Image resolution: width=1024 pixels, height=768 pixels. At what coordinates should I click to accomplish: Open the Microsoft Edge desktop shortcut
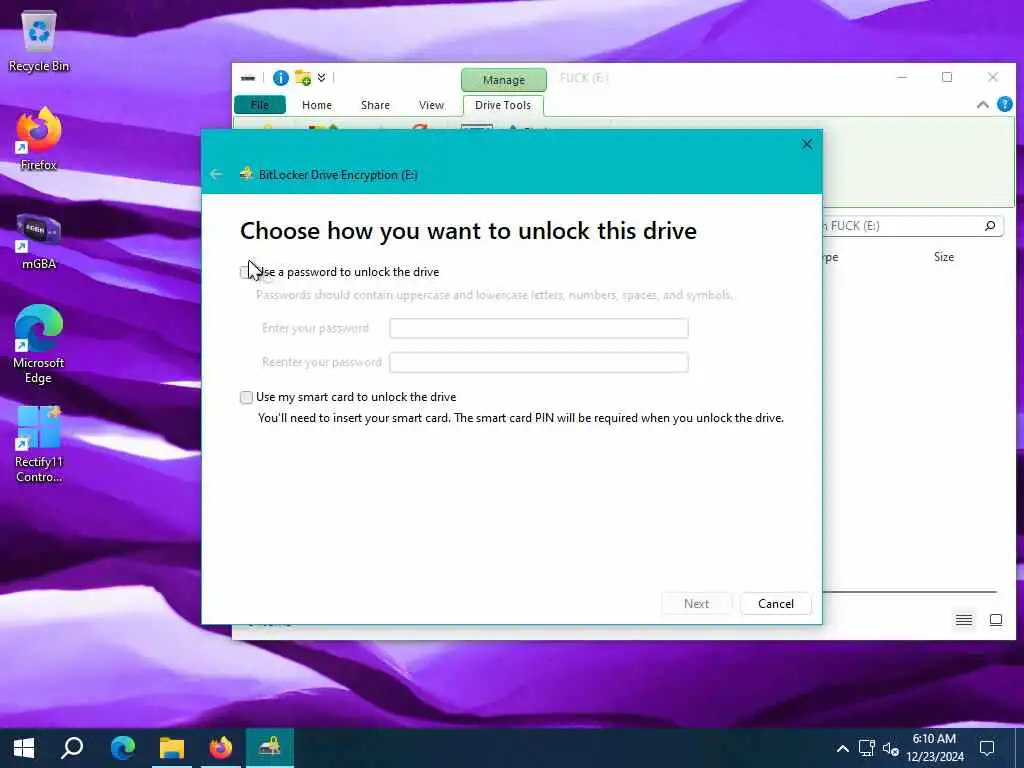(39, 344)
